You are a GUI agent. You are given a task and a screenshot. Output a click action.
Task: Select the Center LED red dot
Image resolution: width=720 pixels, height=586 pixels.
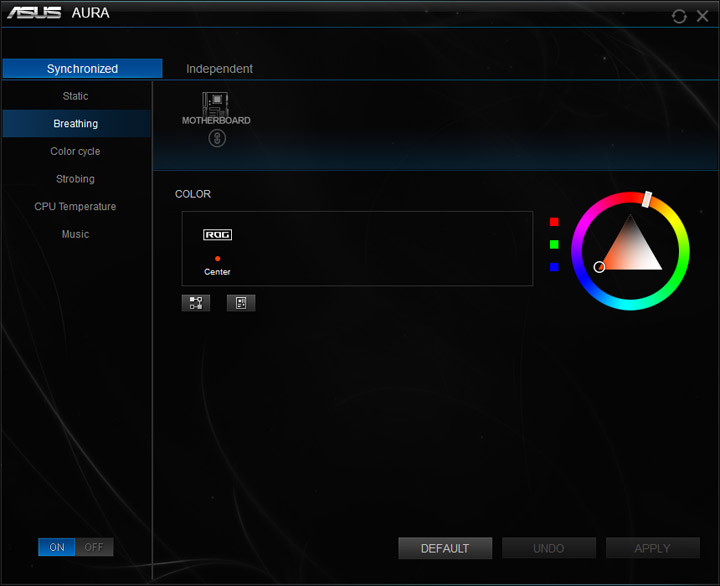[x=217, y=259]
